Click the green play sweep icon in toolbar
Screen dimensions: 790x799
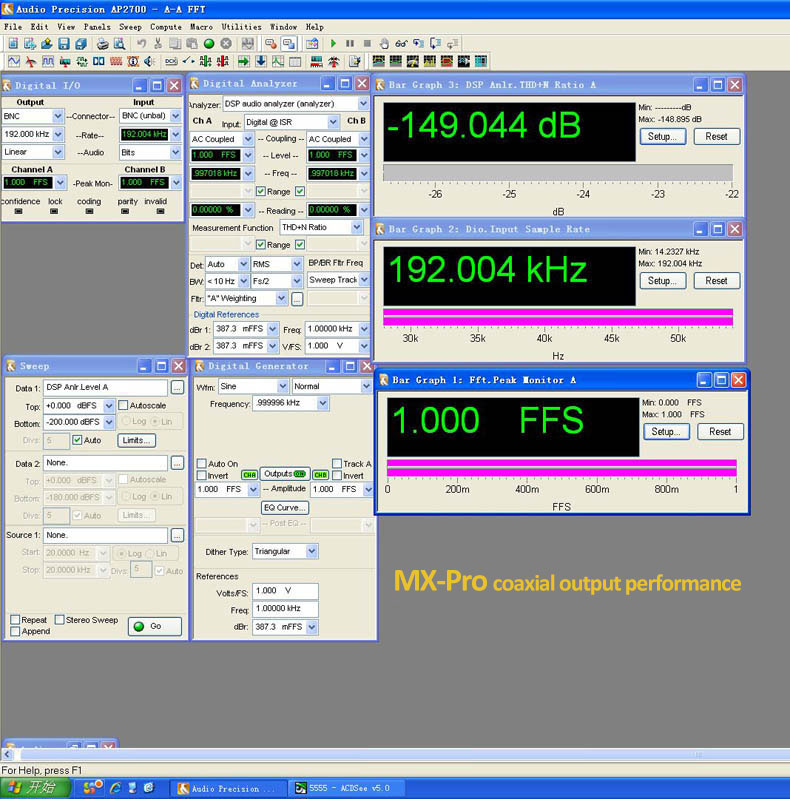[332, 44]
